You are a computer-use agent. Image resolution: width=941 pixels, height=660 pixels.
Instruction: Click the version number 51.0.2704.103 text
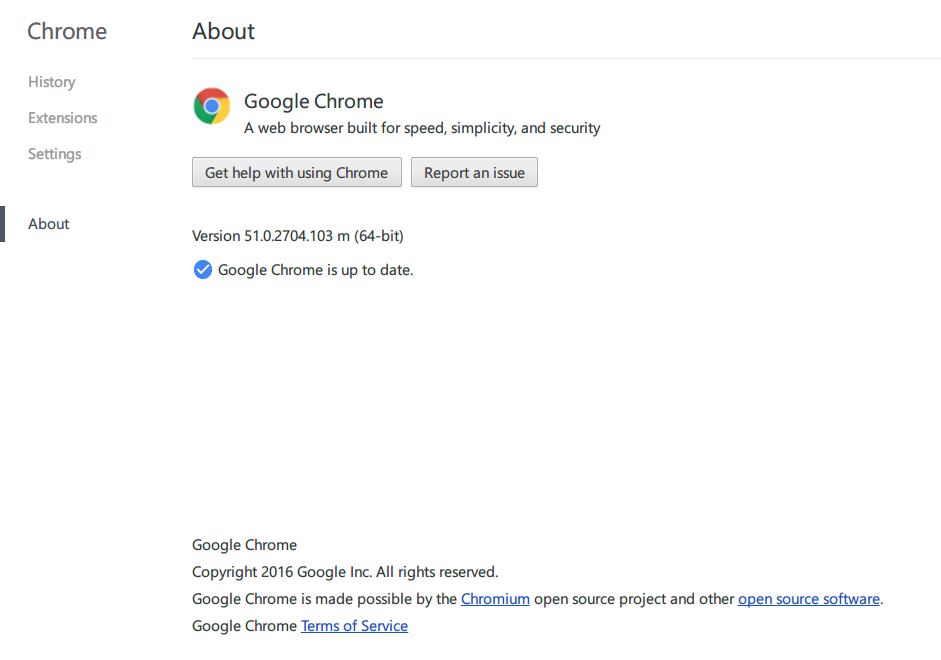[x=297, y=236]
